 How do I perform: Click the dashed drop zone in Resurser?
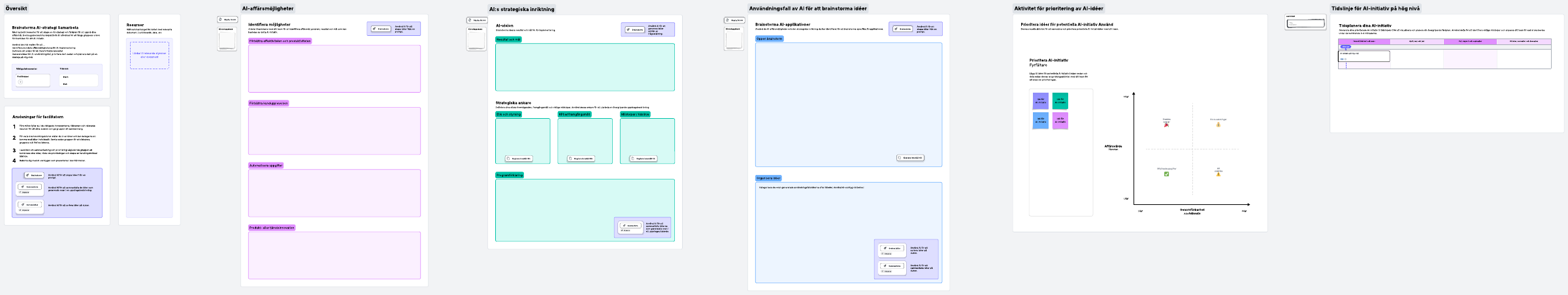150,55
